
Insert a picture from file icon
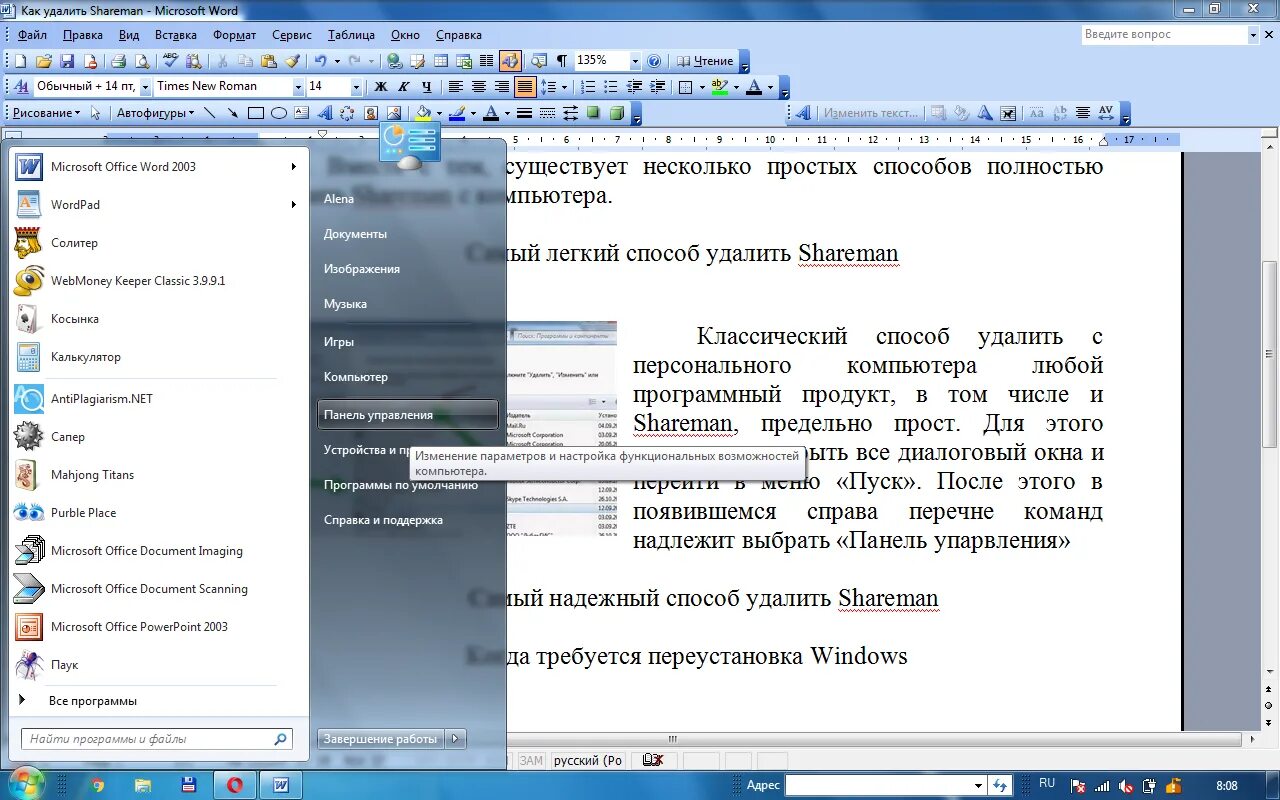pos(394,113)
